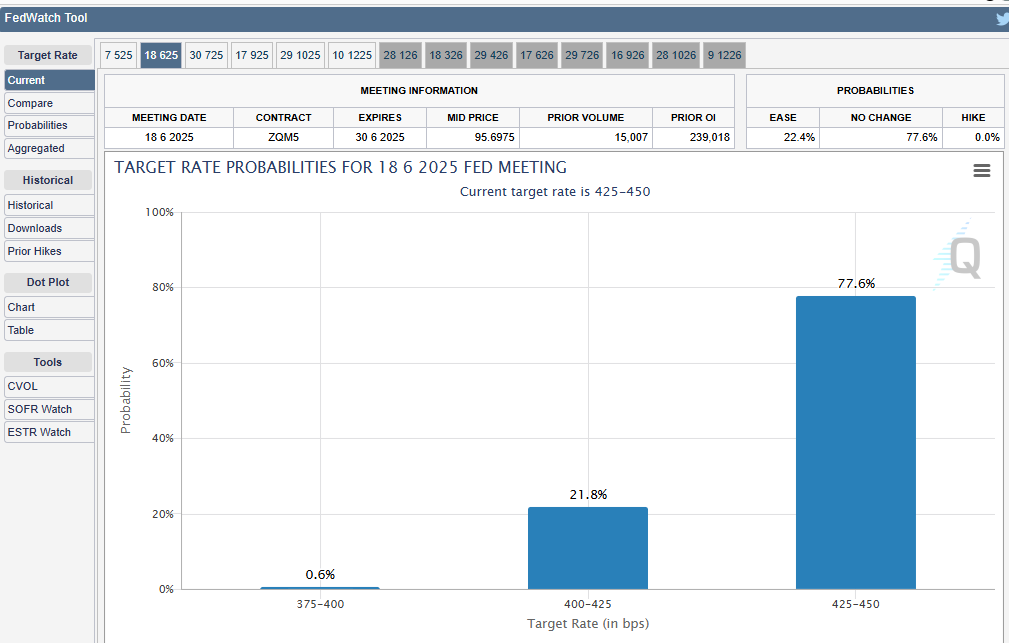Open the 9 1226 meeting tab
The width and height of the screenshot is (1009, 643).
coord(724,55)
